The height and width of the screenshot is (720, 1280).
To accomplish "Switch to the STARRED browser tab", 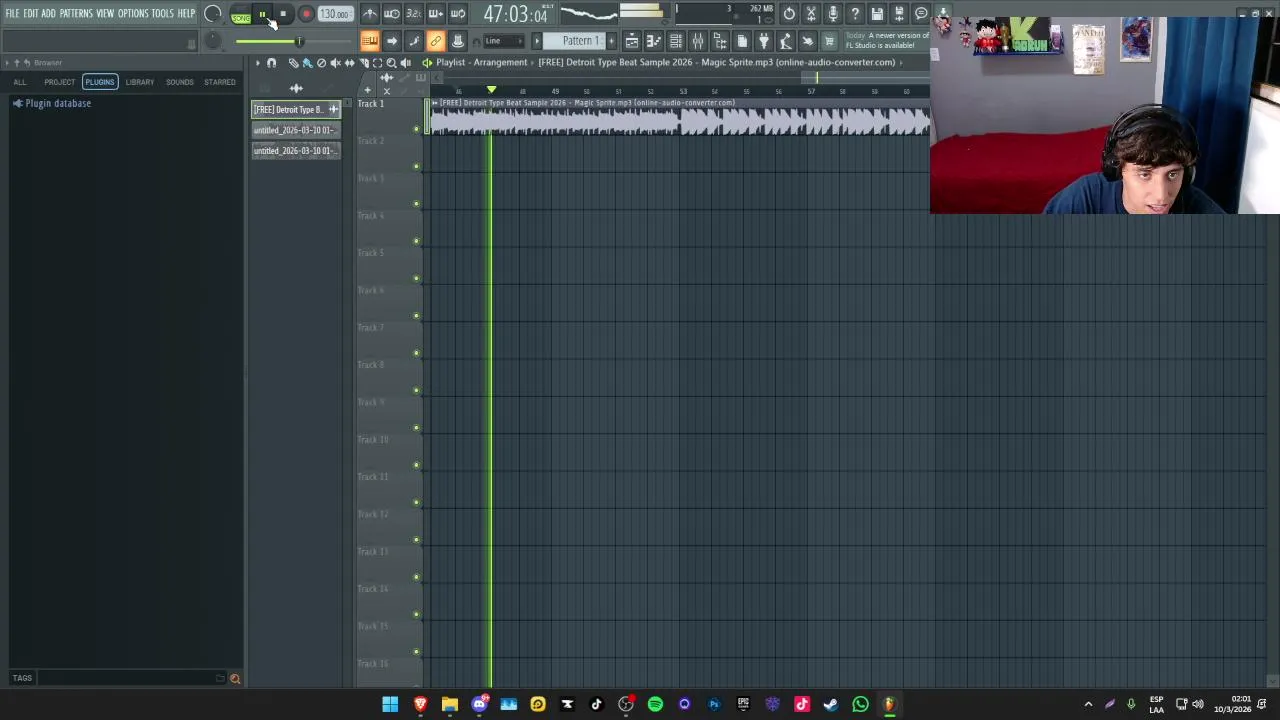I will click(x=220, y=82).
